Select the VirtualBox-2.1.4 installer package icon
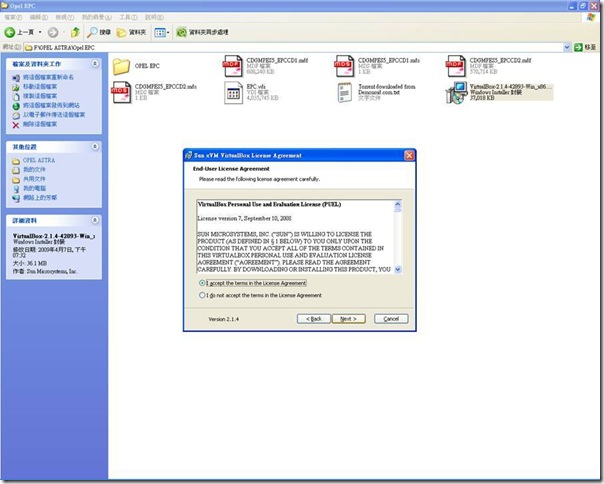The width and height of the screenshot is (604, 484). (x=456, y=92)
